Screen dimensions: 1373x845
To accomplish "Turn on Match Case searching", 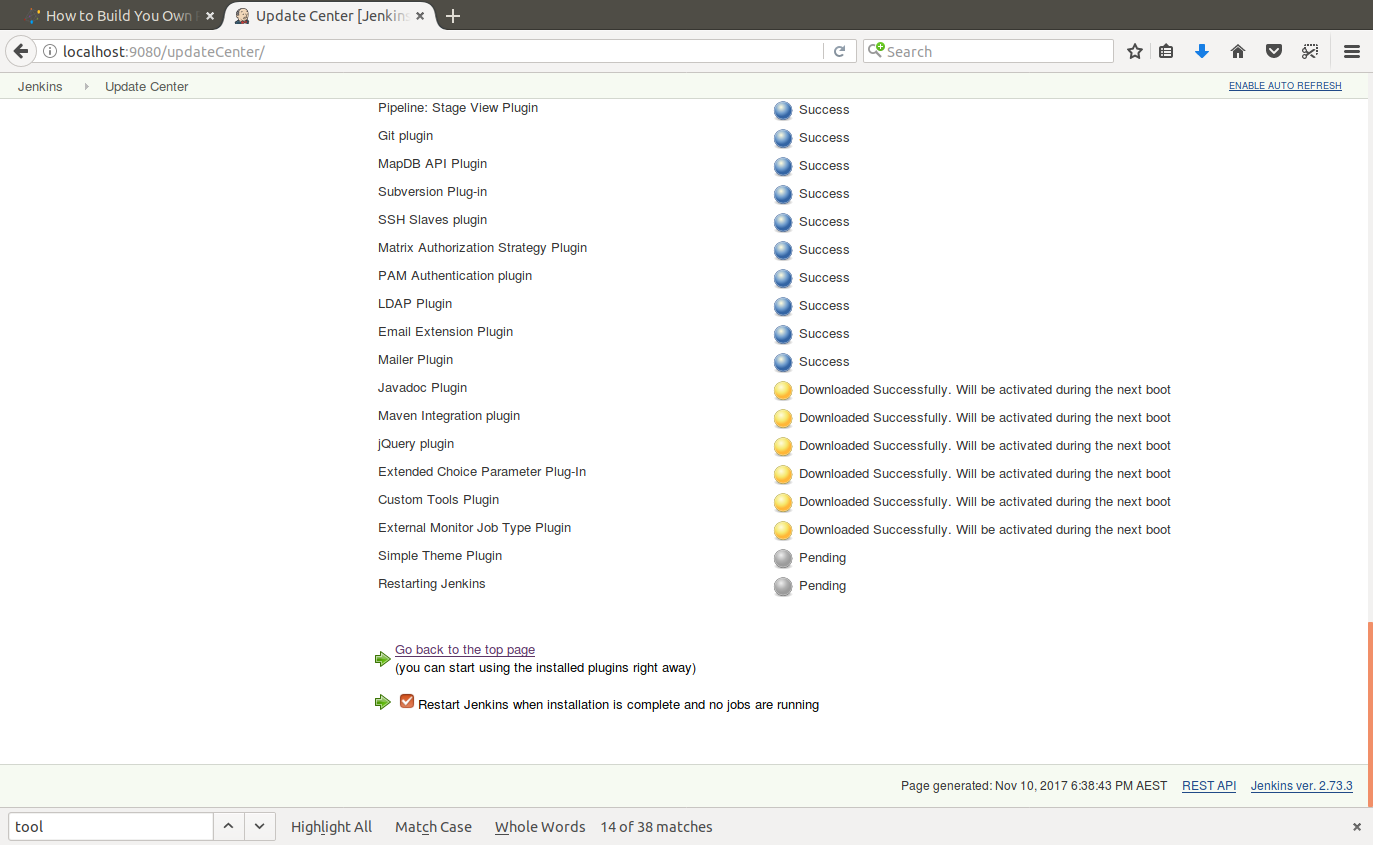I will [x=432, y=826].
